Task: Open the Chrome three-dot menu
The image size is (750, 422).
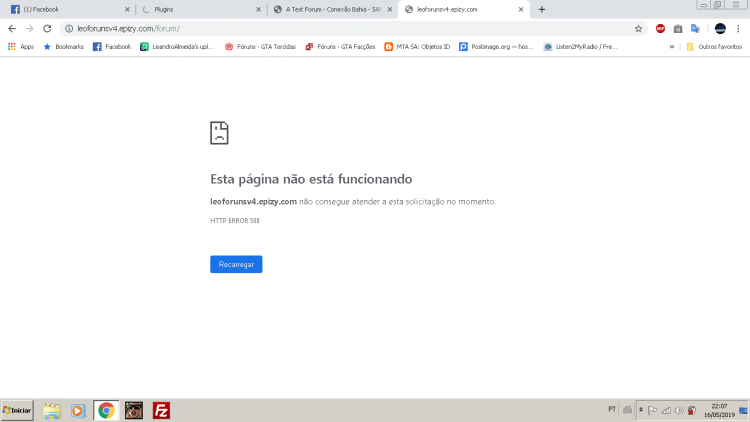Action: coord(740,29)
